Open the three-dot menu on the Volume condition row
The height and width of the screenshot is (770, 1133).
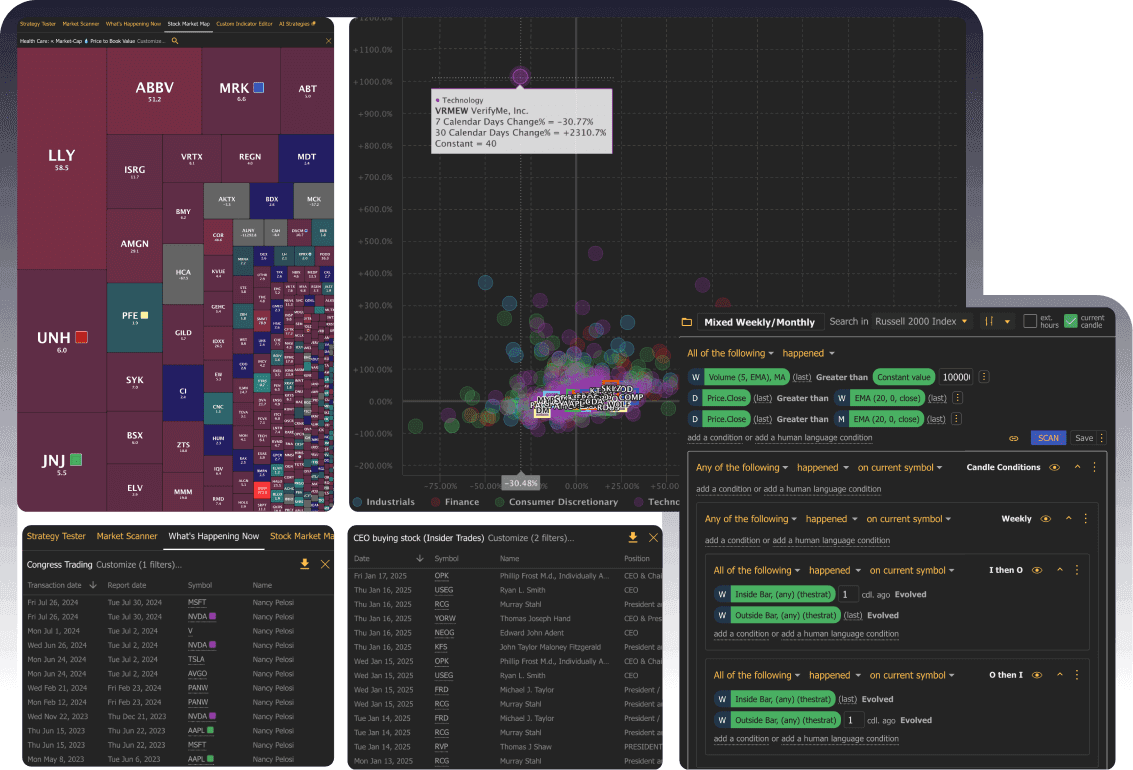(x=982, y=377)
